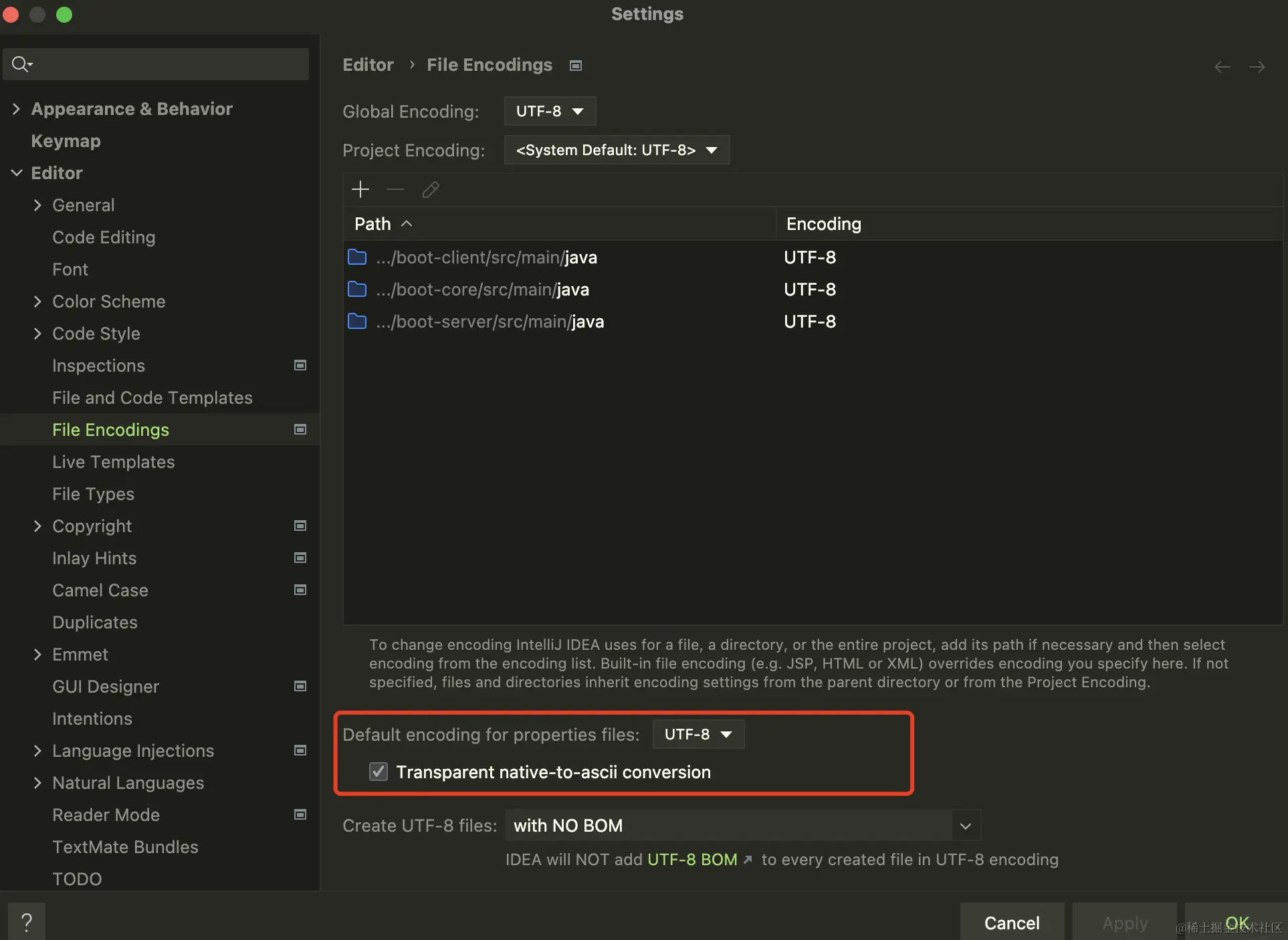
Task: Toggle Transparent native-to-ascii conversion checkbox
Action: [x=379, y=772]
